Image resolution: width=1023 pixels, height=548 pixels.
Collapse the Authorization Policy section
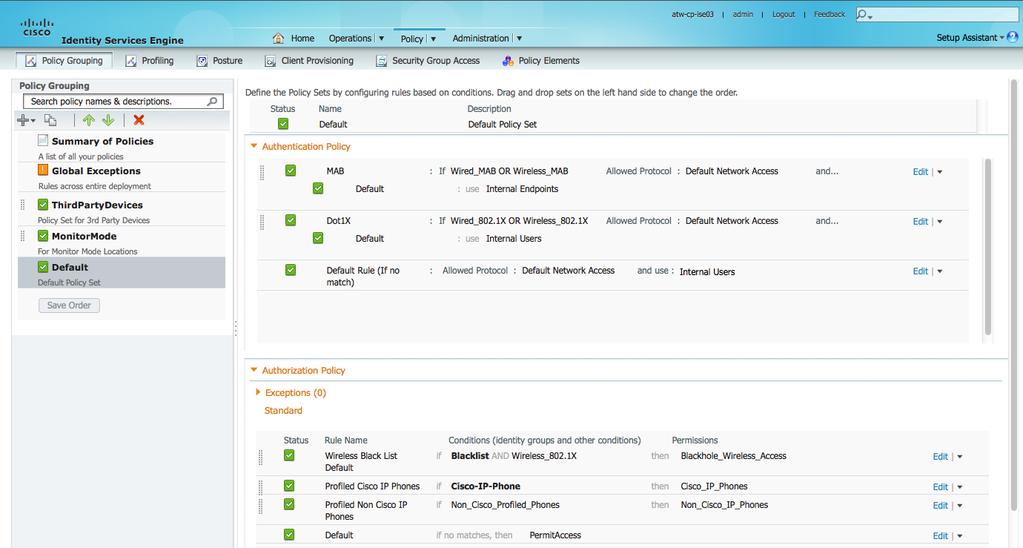click(x=254, y=370)
